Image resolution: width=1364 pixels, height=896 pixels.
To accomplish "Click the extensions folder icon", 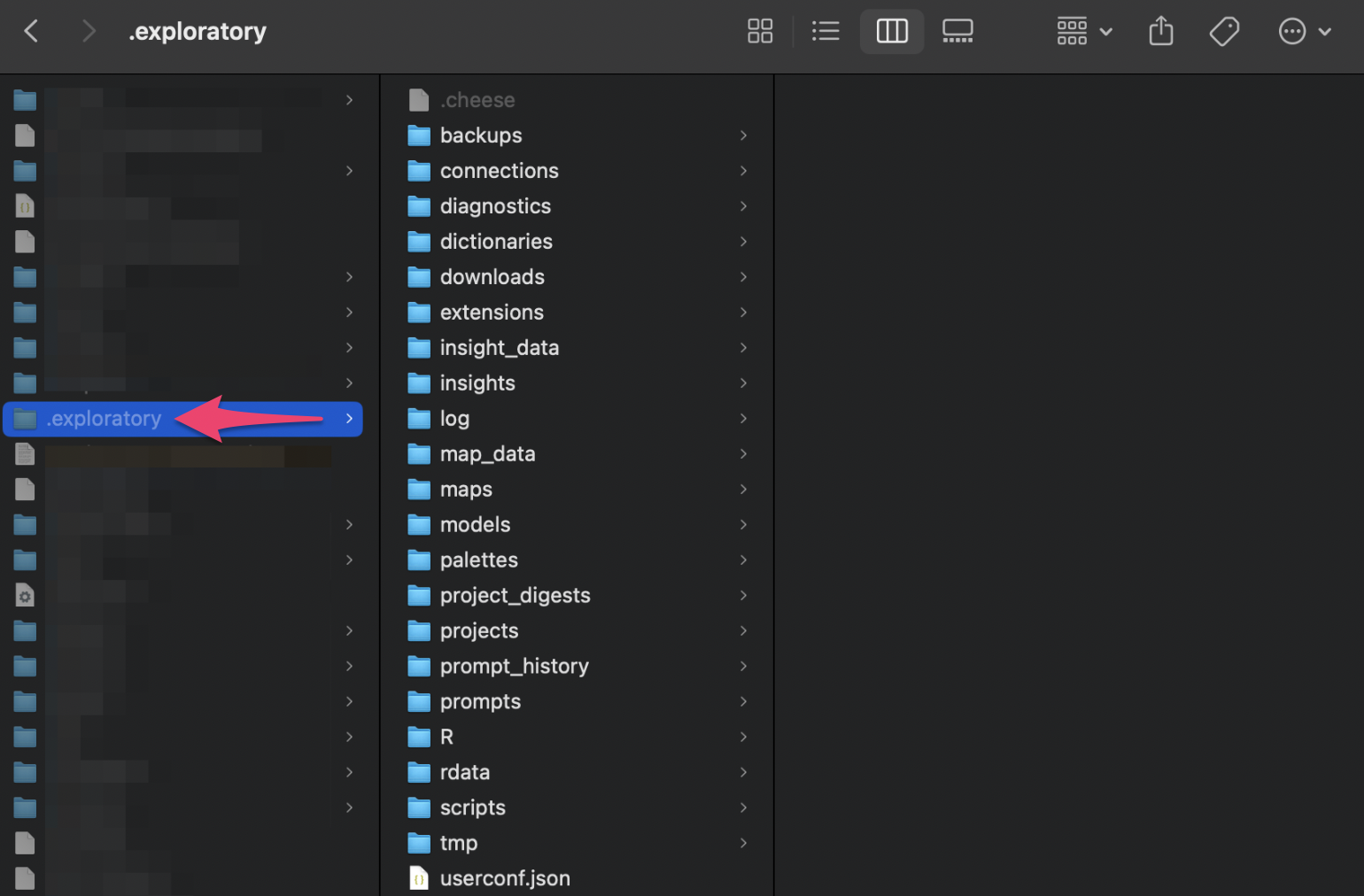I will coord(419,313).
